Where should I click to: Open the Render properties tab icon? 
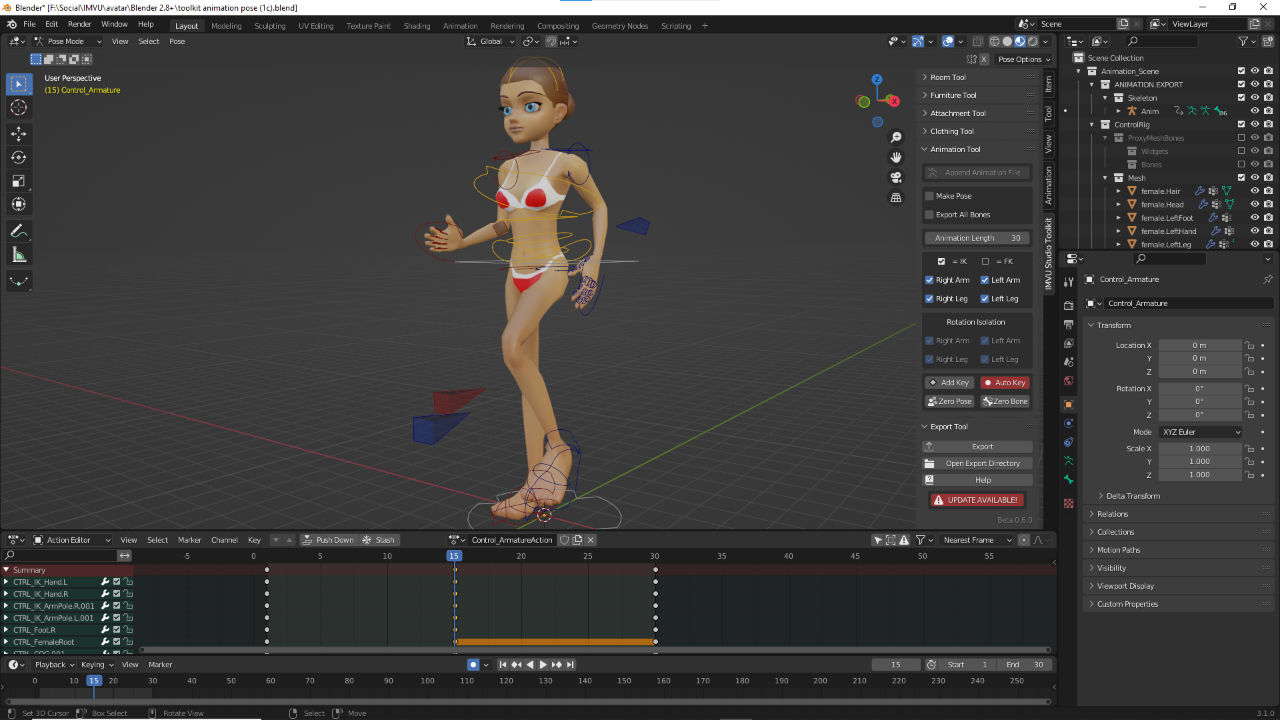[x=1068, y=306]
